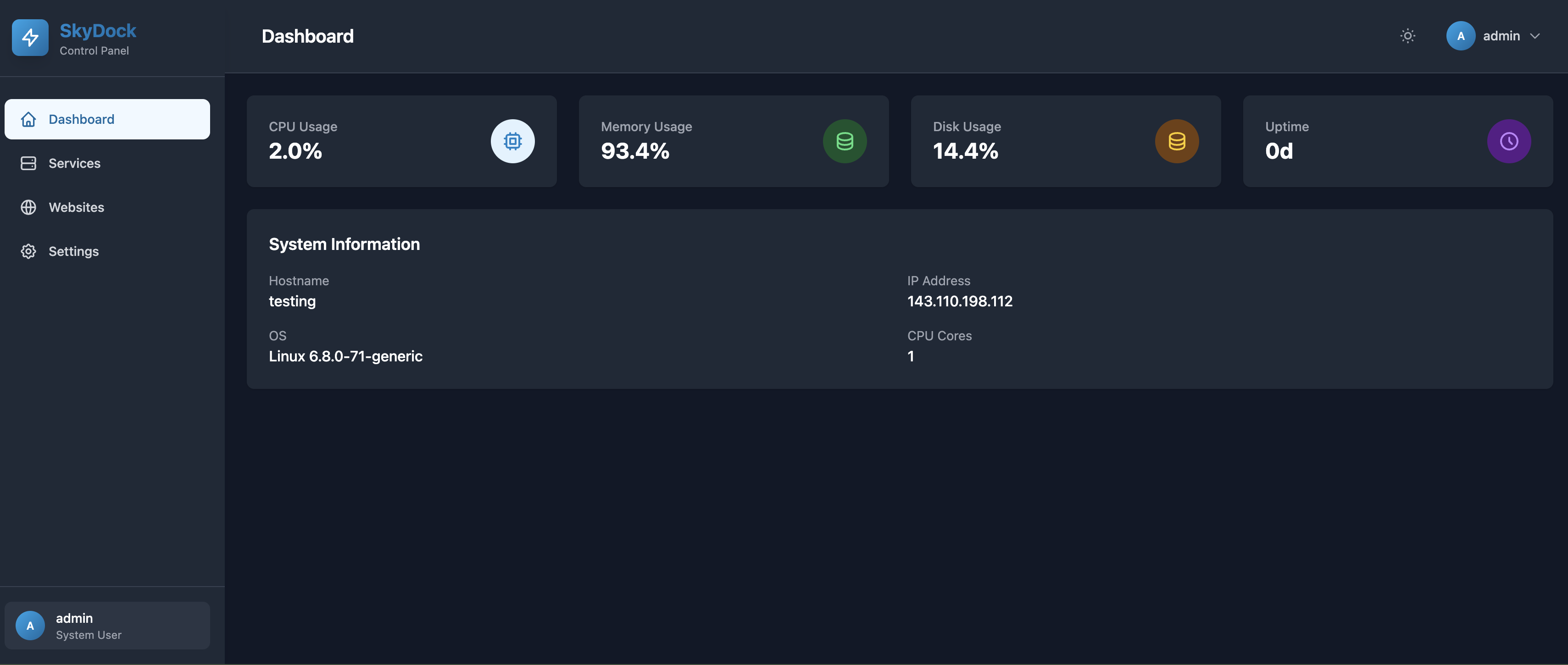Click the SkyDock lightning bolt logo
This screenshot has width=1568, height=665.
click(30, 38)
